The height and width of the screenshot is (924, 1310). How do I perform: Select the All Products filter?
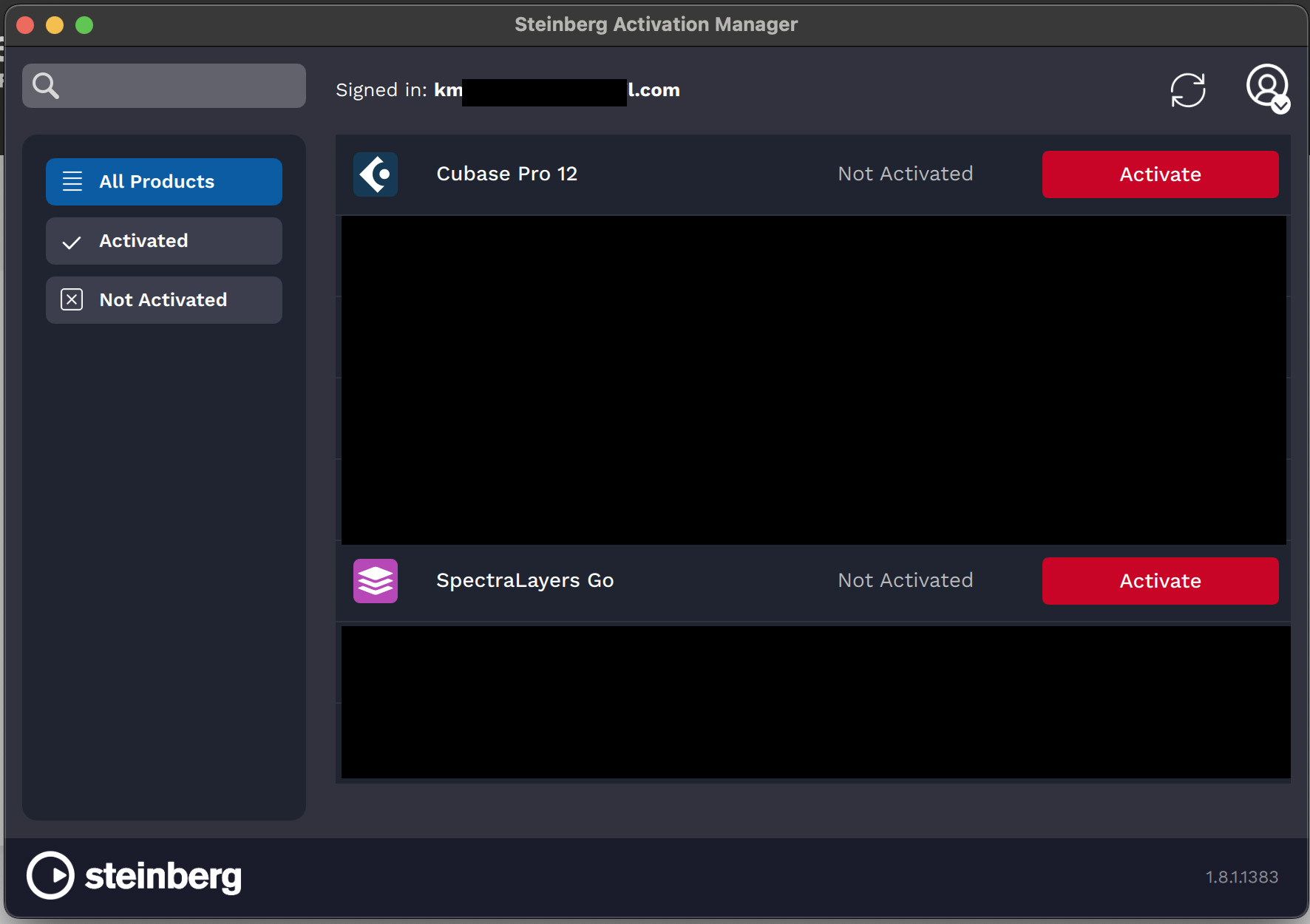tap(163, 181)
